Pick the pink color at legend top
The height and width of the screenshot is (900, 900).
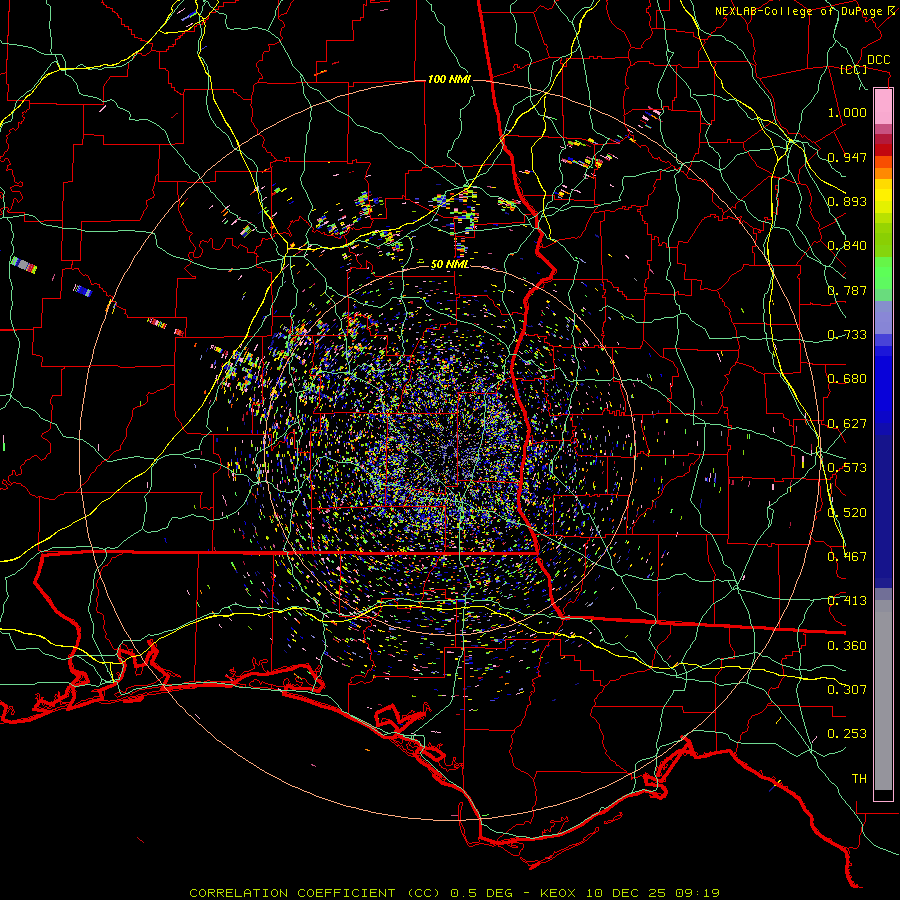click(883, 106)
